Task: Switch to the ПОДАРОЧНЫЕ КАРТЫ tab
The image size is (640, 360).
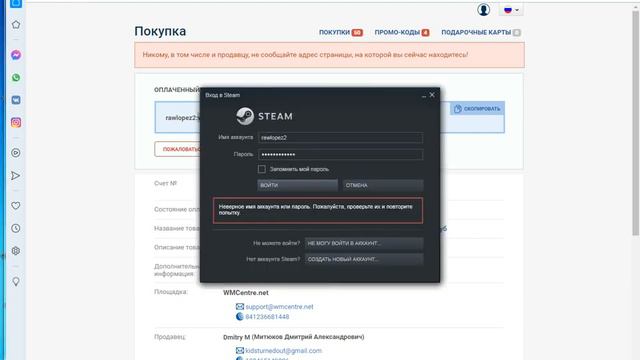Action: (481, 32)
